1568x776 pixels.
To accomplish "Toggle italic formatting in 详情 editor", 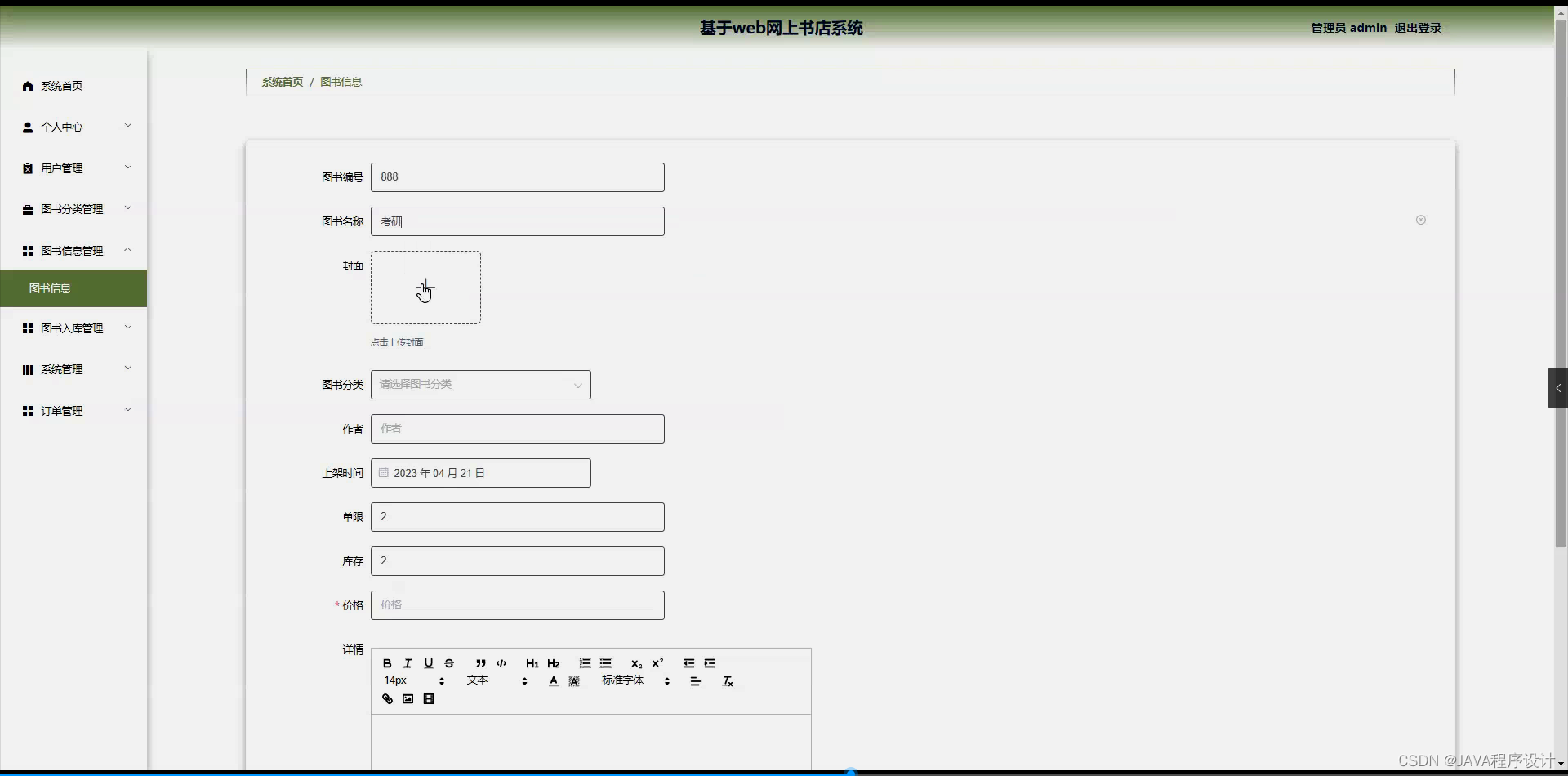I will tap(408, 663).
